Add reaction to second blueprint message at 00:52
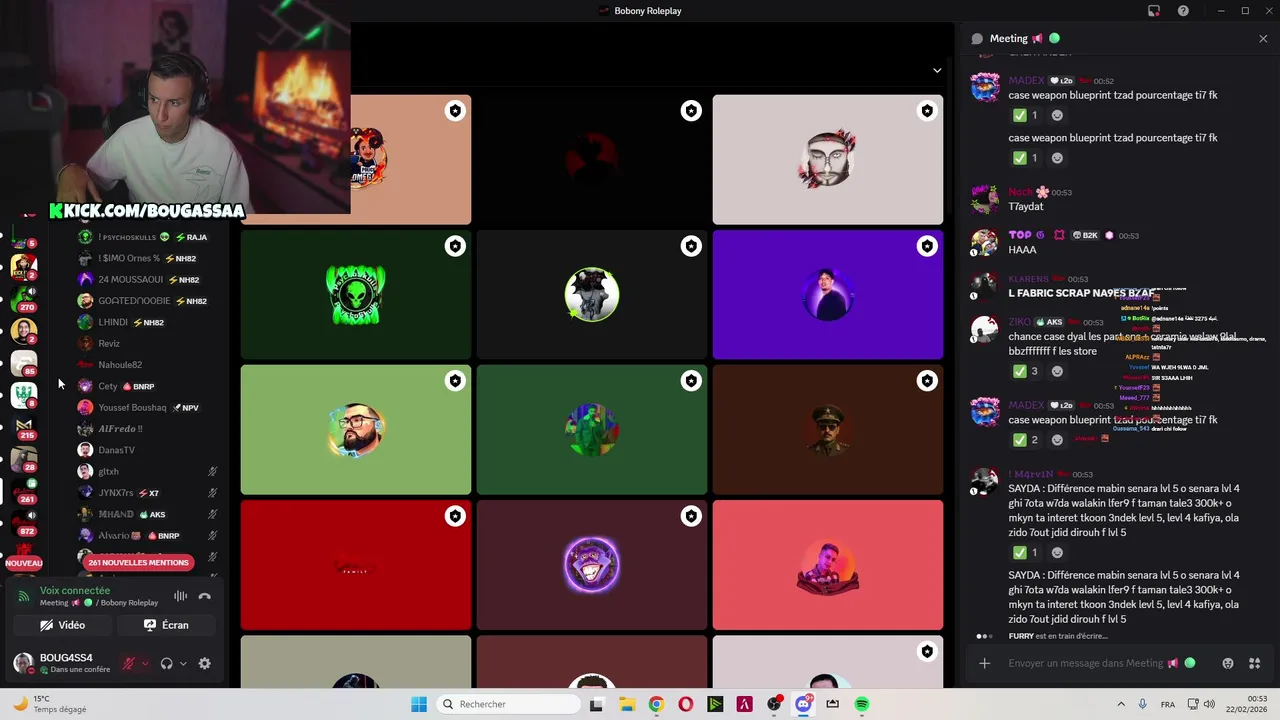The height and width of the screenshot is (720, 1280). point(1057,158)
